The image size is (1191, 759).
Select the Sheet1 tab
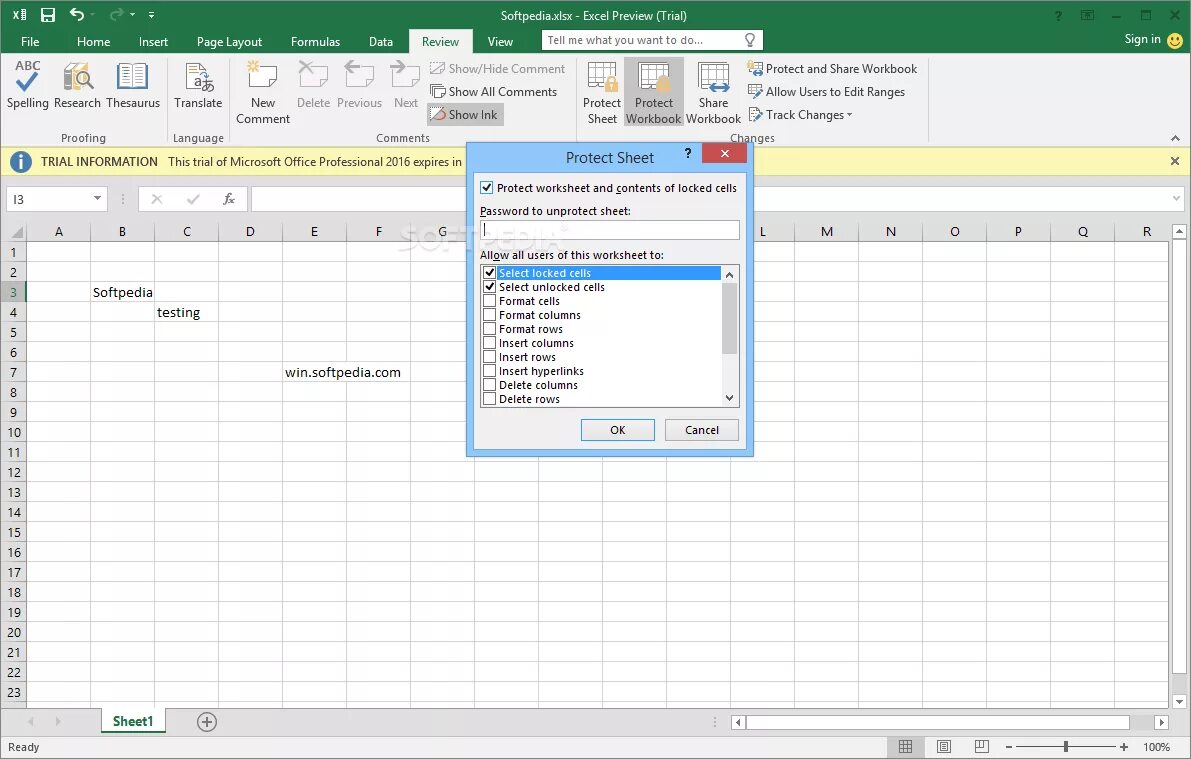pyautogui.click(x=133, y=721)
